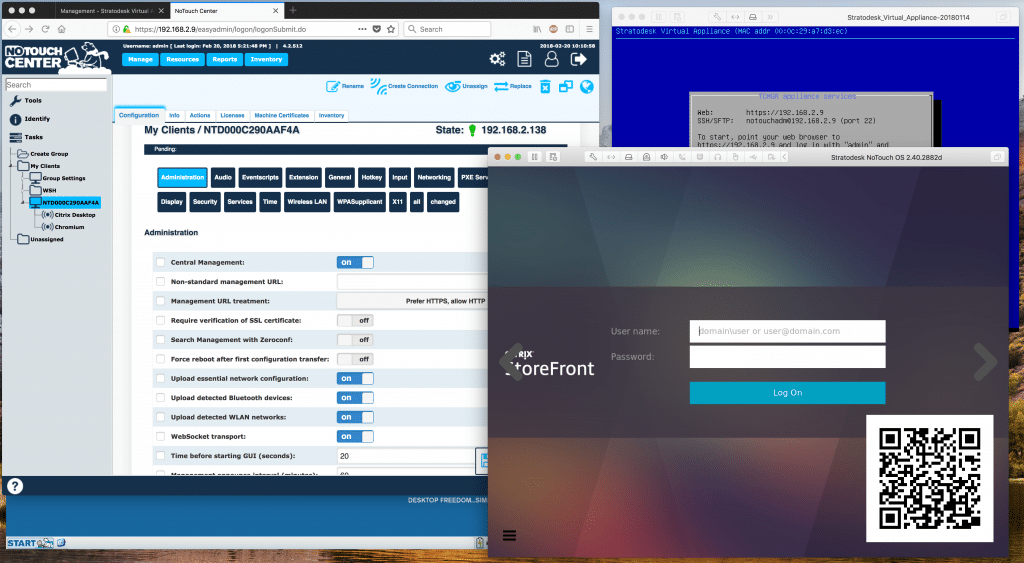1024x563 pixels.
Task: Click the save disk icon beside Time before starting GUI
Action: [x=482, y=460]
